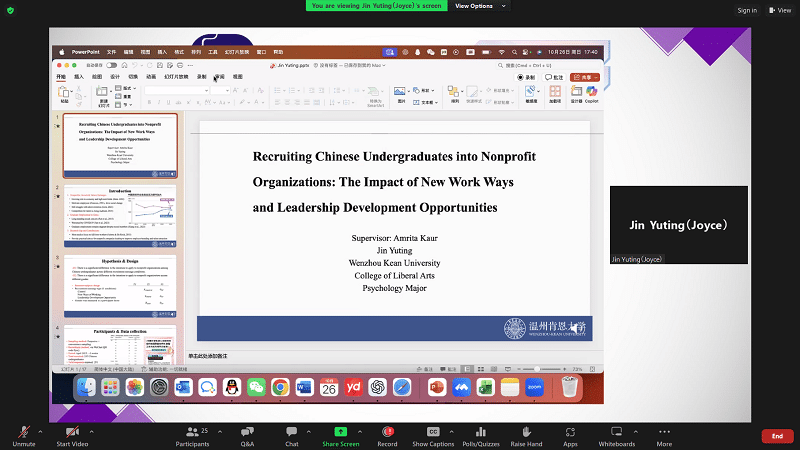Raise Hand in the meeting
The image size is (800, 450).
[526, 431]
